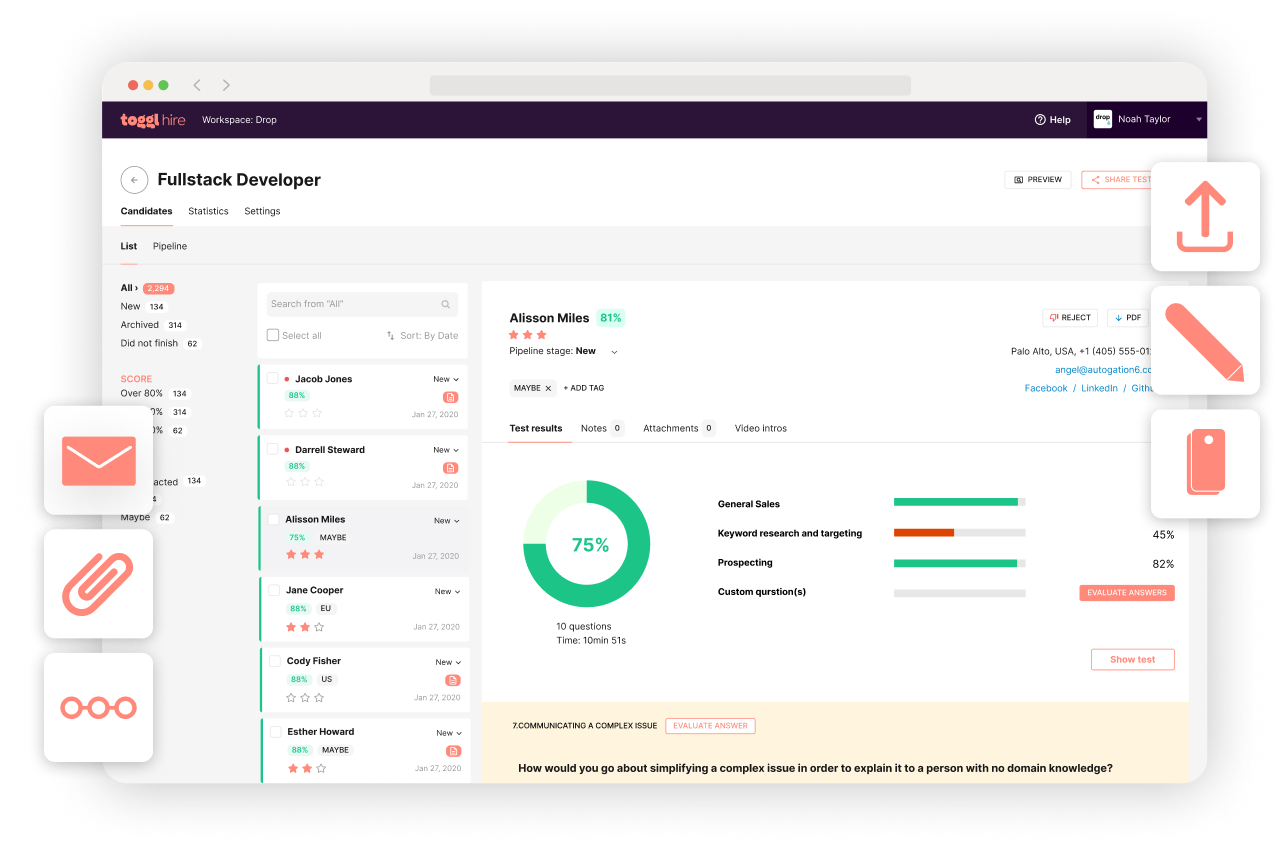Click the tags icon card on right
Image resolution: width=1277 pixels, height=848 pixels.
1205,464
